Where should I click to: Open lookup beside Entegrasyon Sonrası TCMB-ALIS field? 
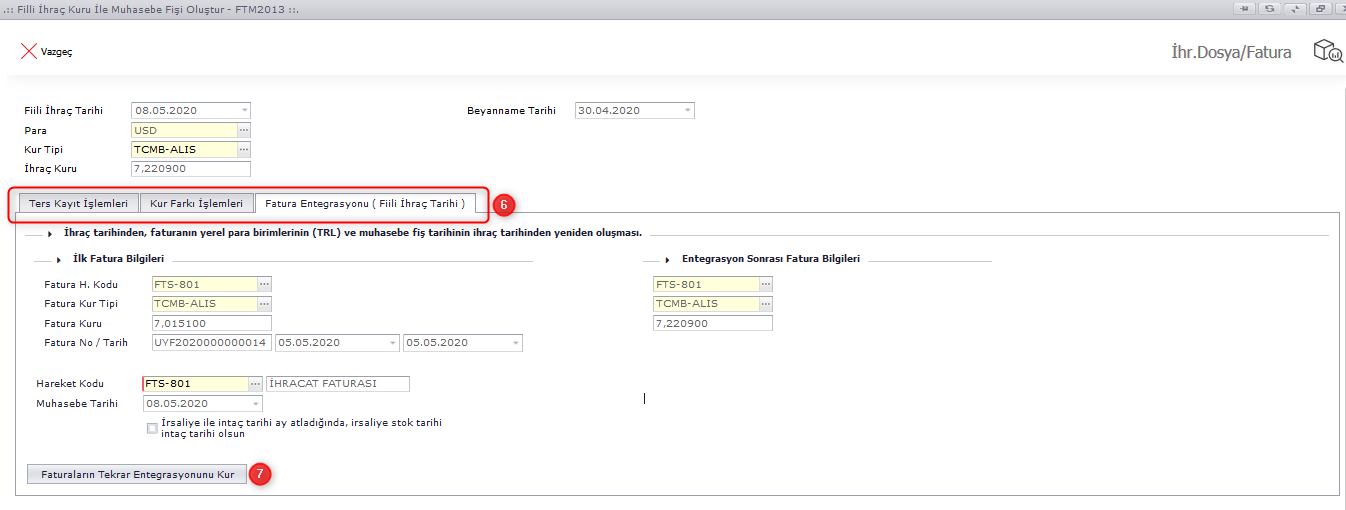(x=766, y=304)
